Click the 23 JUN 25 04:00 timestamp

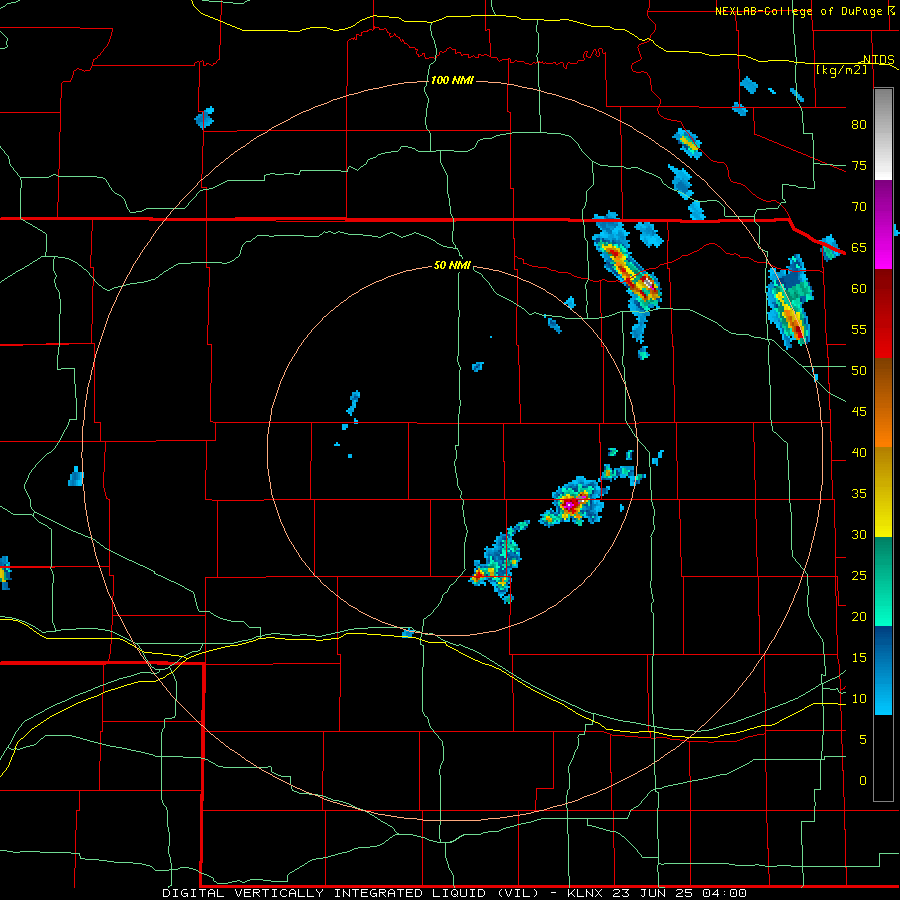tap(679, 893)
